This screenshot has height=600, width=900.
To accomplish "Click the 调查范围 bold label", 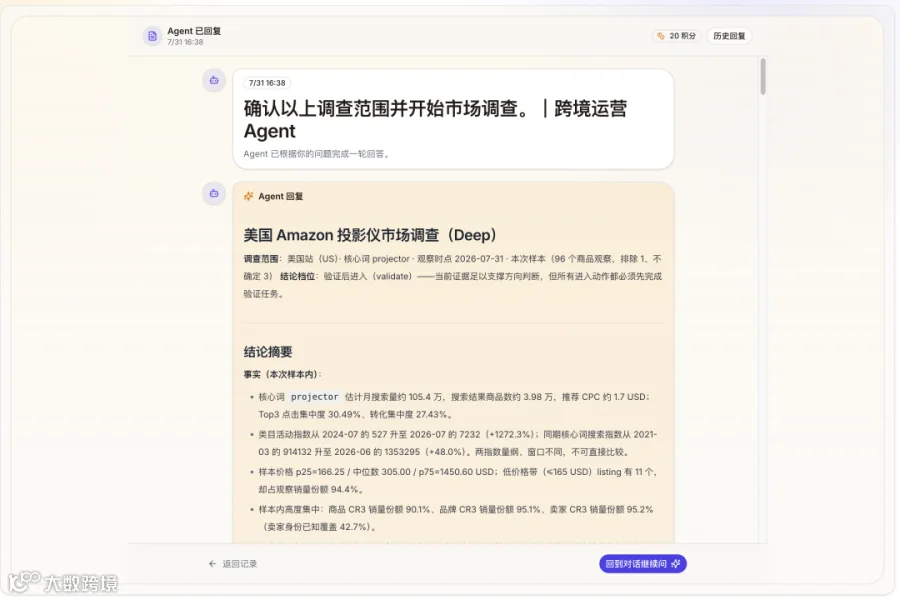I will pos(261,259).
